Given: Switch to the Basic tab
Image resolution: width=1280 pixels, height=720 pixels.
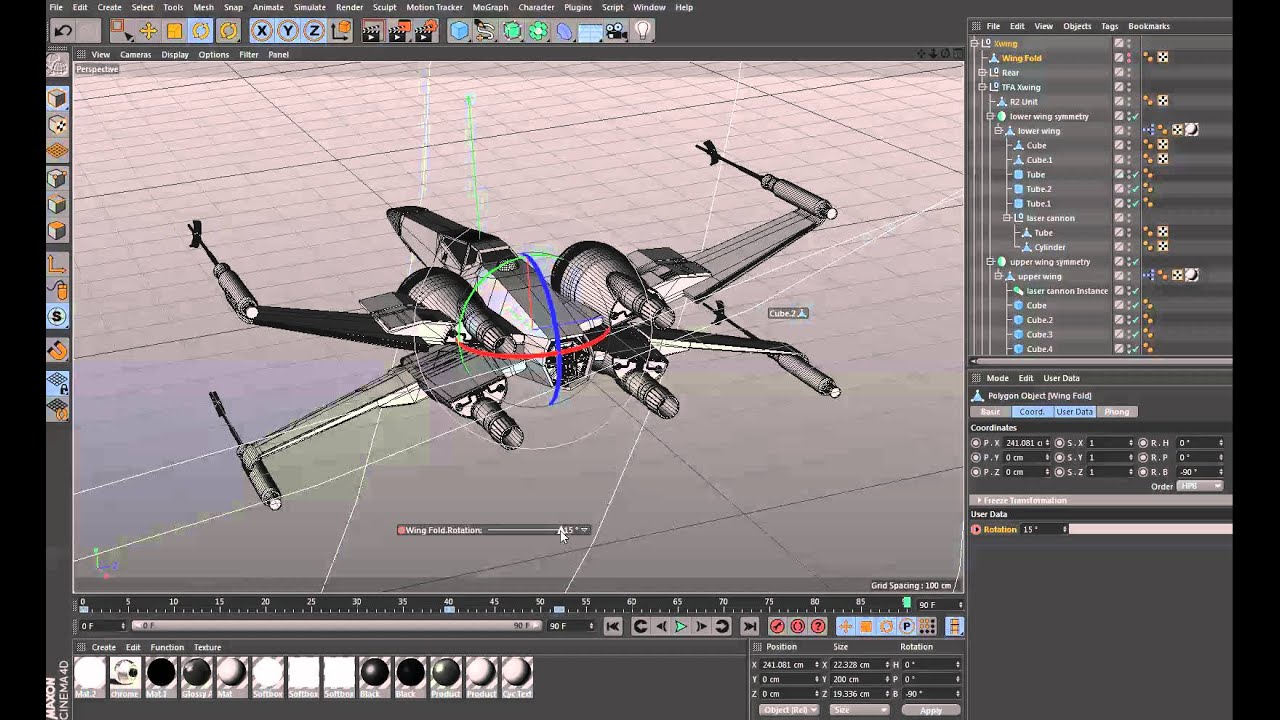Looking at the screenshot, I should click(x=990, y=412).
